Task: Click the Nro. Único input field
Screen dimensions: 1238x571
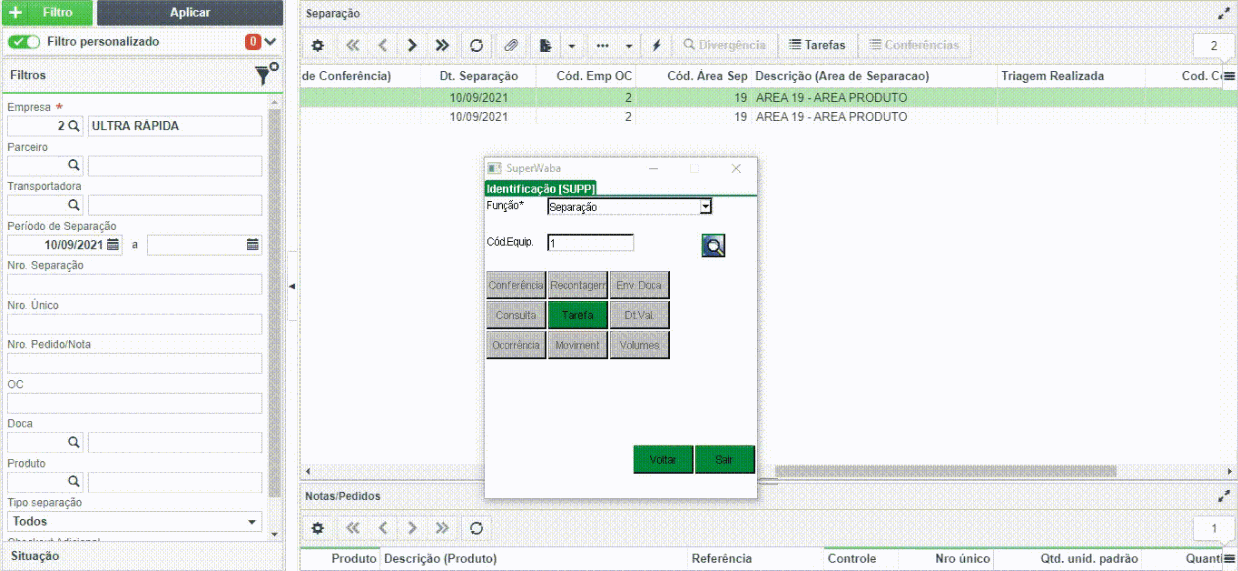Action: coord(135,324)
